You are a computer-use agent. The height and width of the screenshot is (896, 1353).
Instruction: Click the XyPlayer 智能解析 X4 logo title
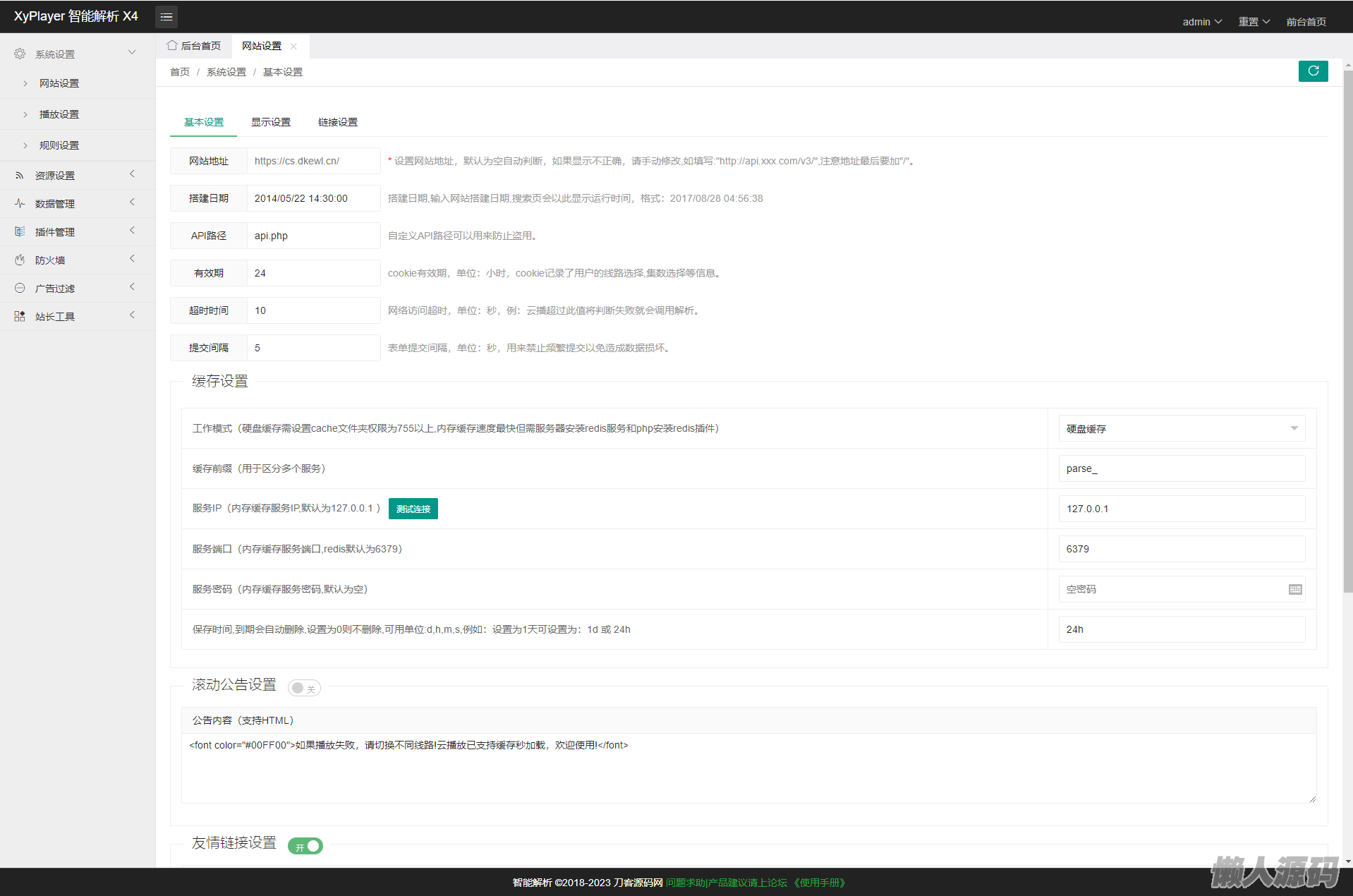pyautogui.click(x=76, y=16)
